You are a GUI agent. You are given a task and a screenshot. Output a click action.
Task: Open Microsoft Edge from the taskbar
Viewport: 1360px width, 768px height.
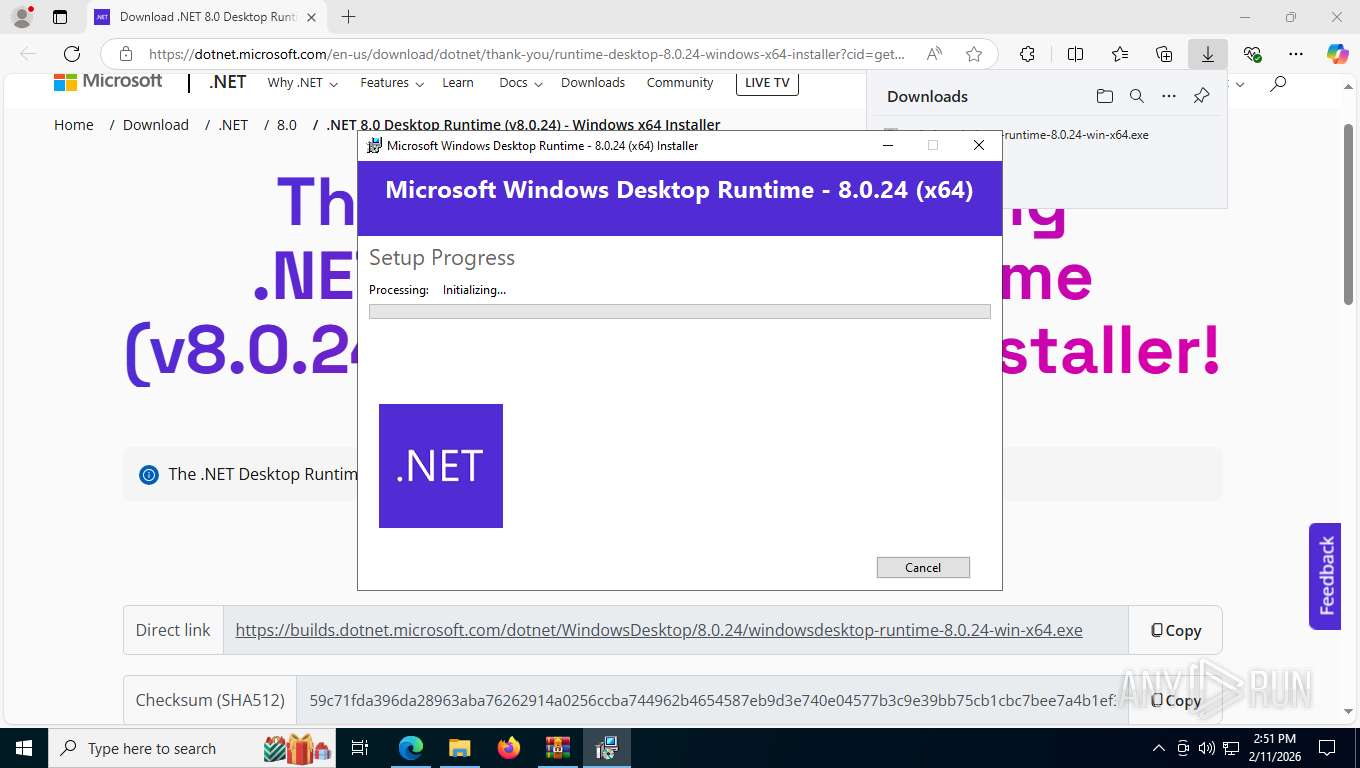tap(411, 748)
